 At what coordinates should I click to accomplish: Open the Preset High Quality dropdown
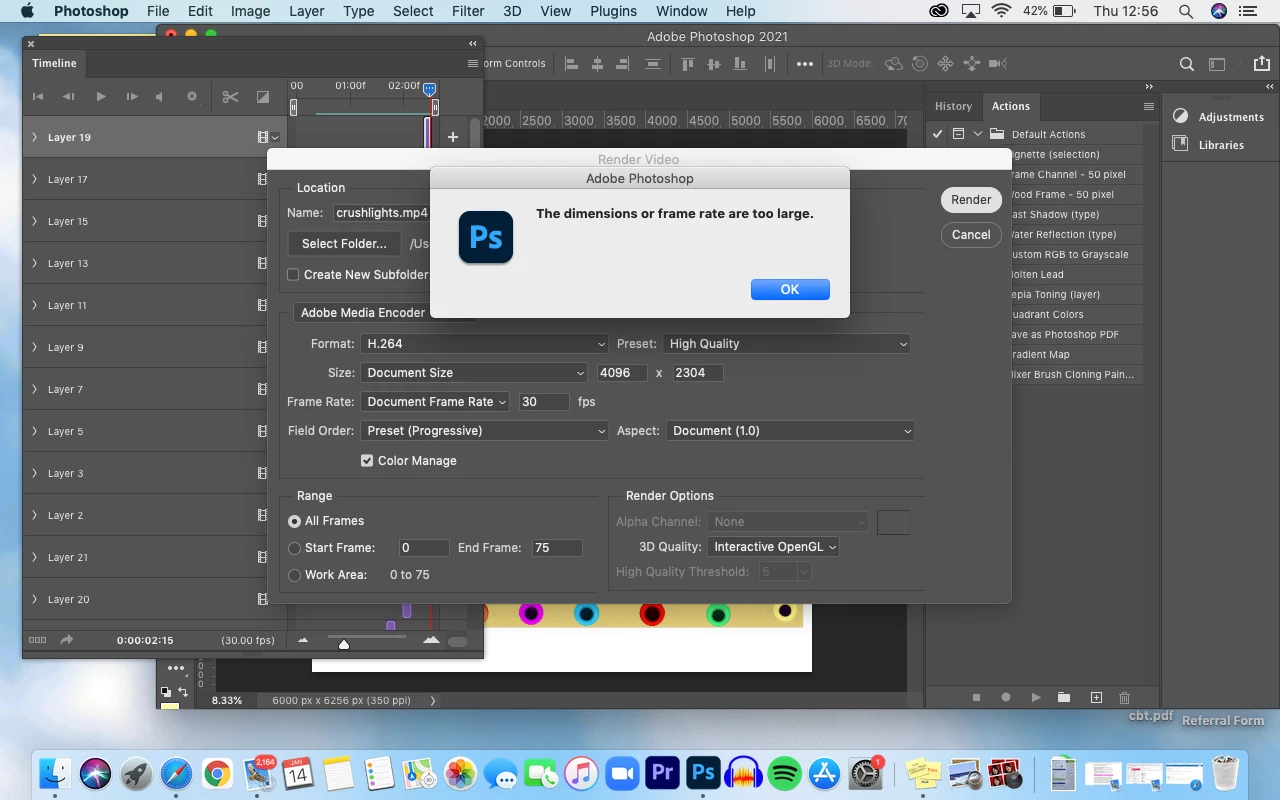click(787, 343)
